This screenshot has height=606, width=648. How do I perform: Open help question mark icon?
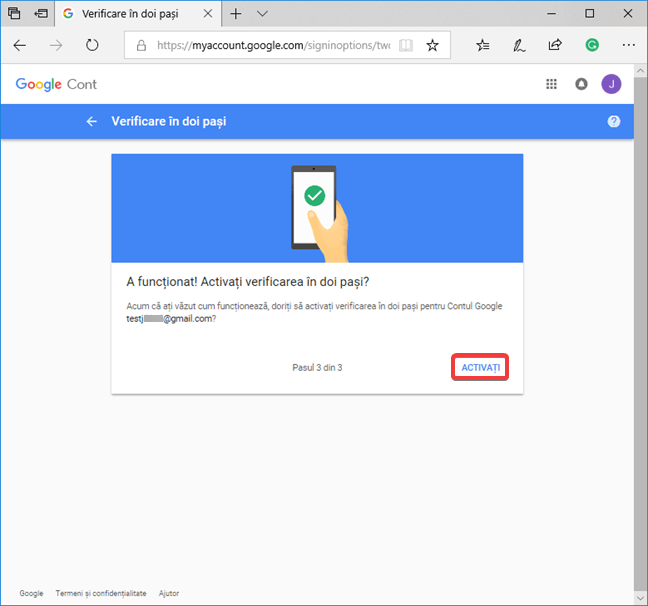click(614, 122)
